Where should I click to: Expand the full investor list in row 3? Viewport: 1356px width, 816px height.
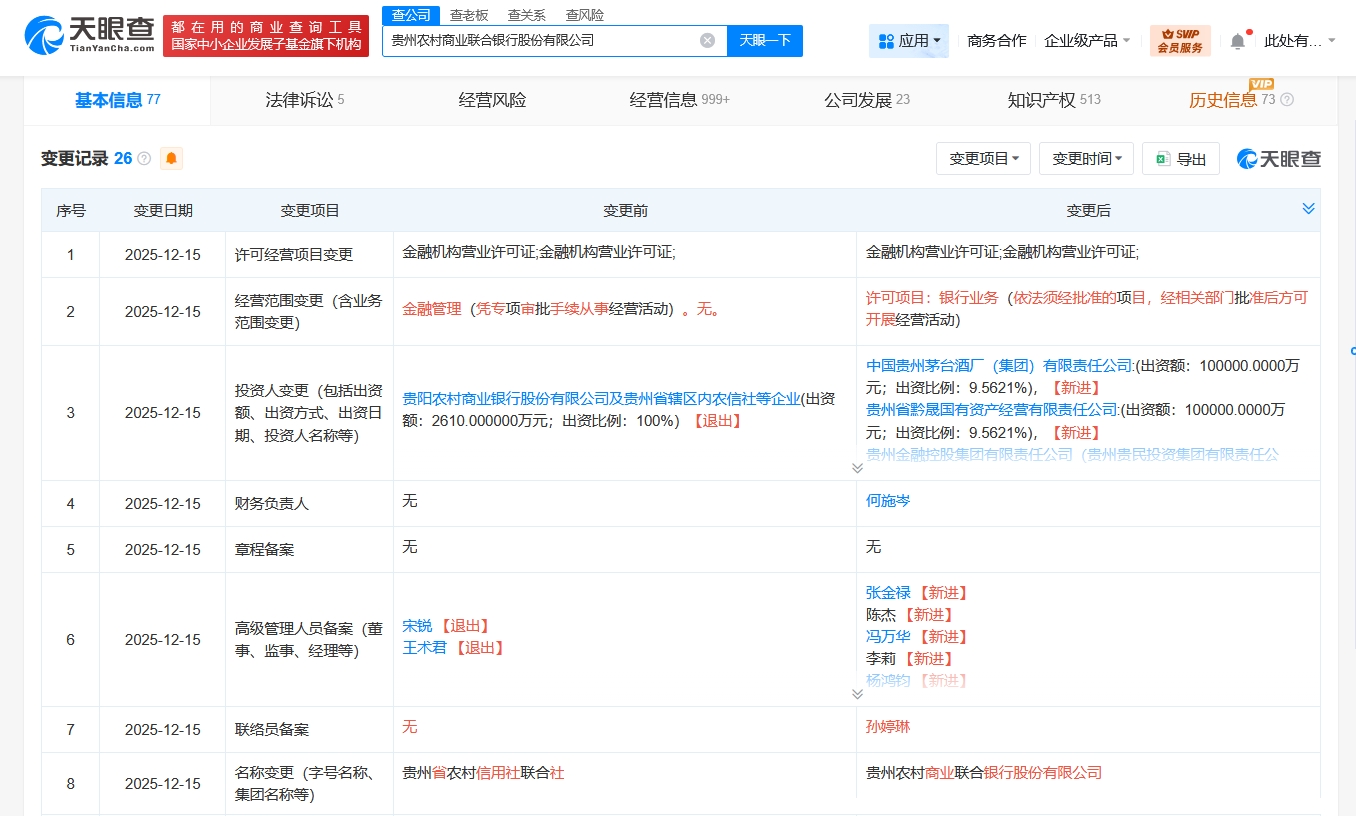click(857, 468)
